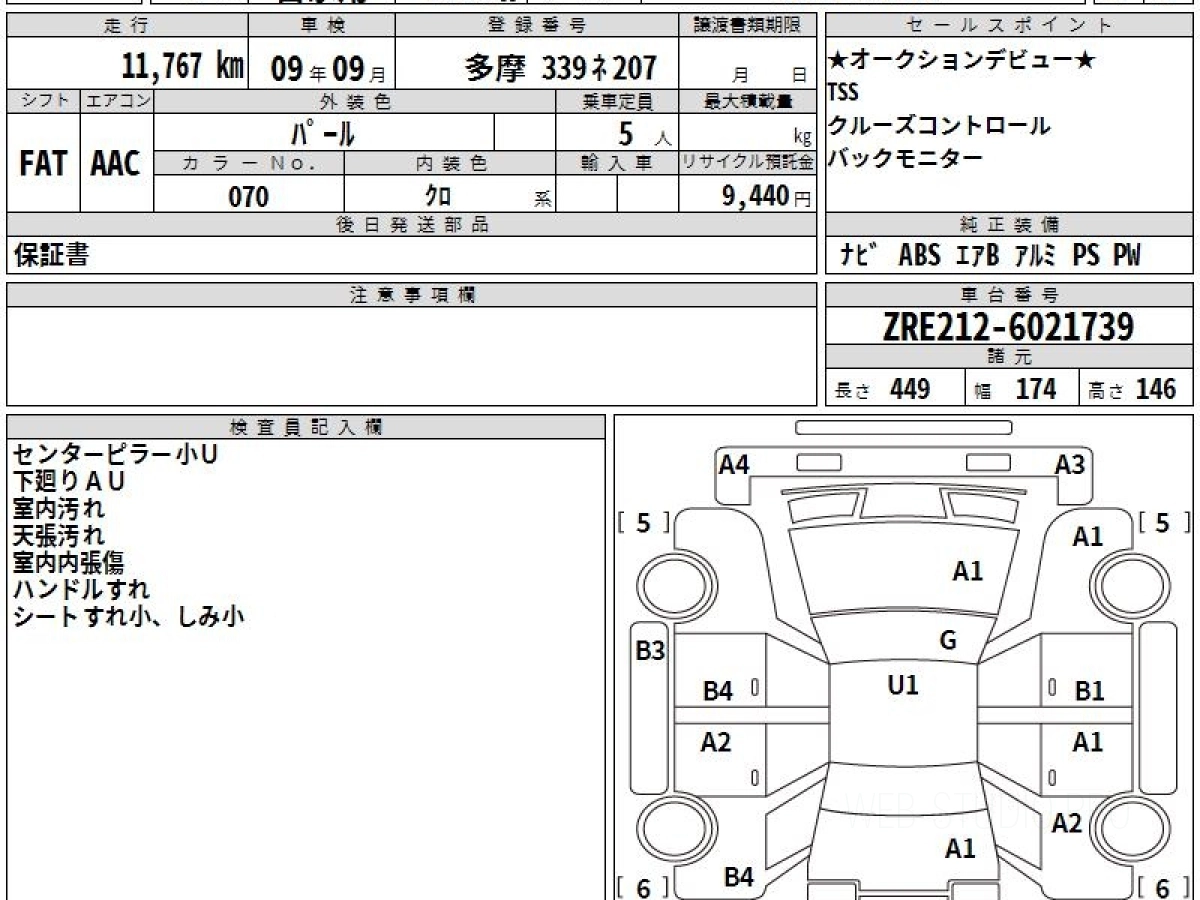Click the 車検 column header

321,26
